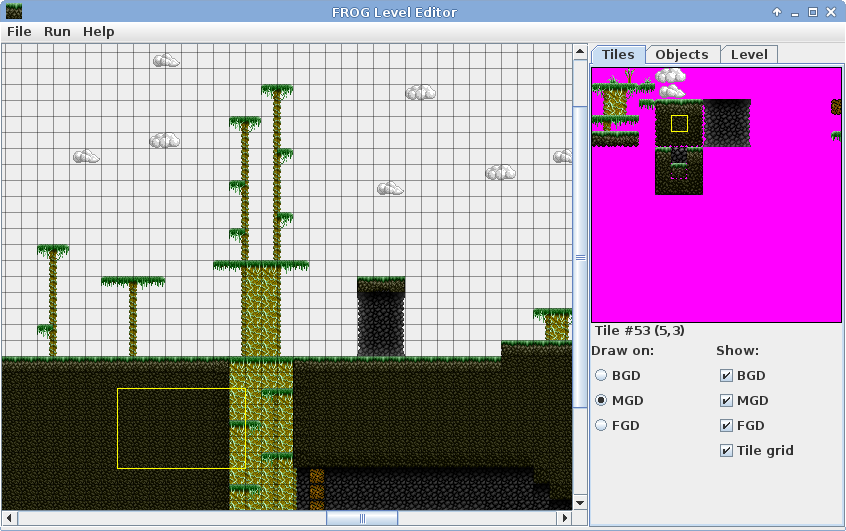
Task: Open the Help menu
Action: point(98,32)
